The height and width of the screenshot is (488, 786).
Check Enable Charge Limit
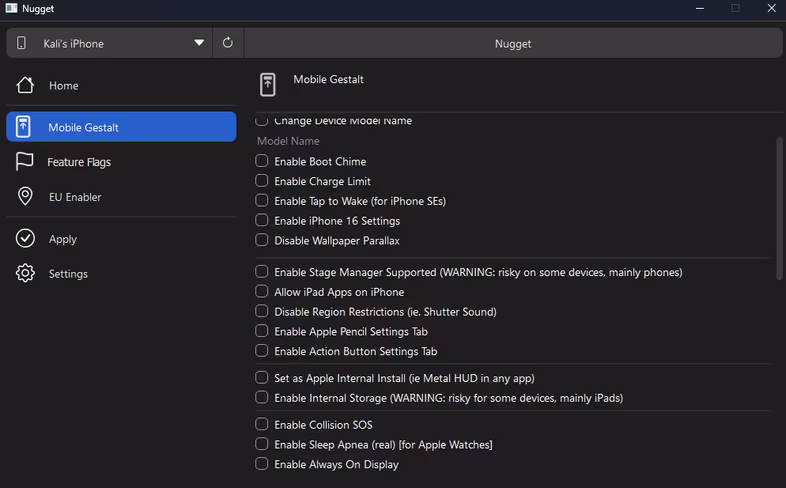pyautogui.click(x=262, y=180)
